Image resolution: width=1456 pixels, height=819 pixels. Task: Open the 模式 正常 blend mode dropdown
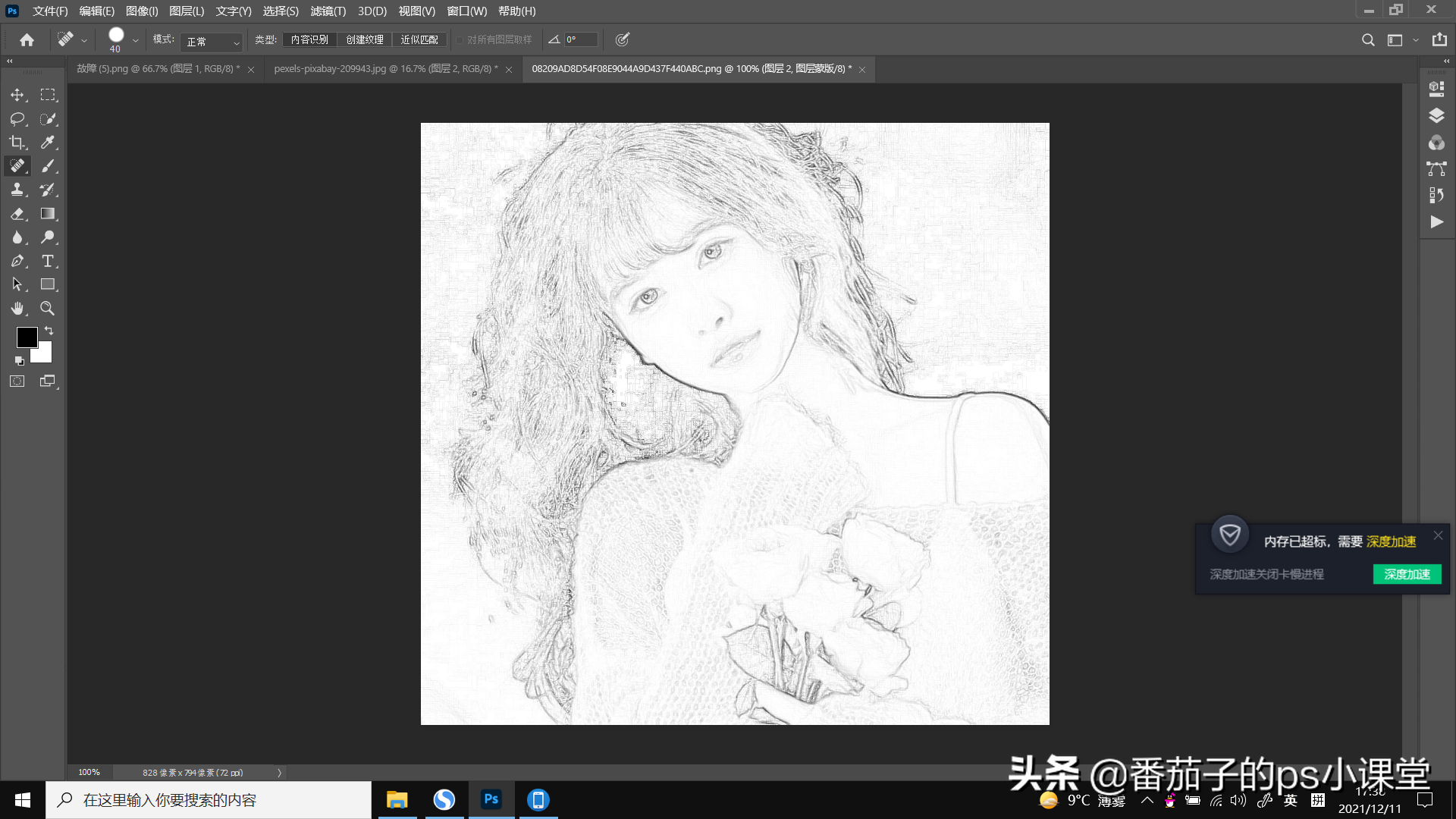(x=212, y=42)
